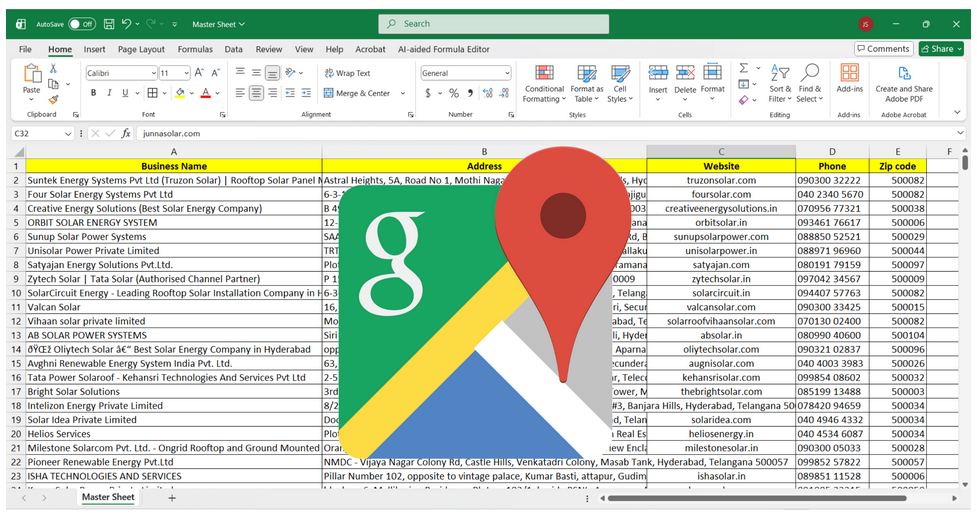Image resolution: width=977 pixels, height=520 pixels.
Task: Click the Name Box showing C32
Action: 42,133
